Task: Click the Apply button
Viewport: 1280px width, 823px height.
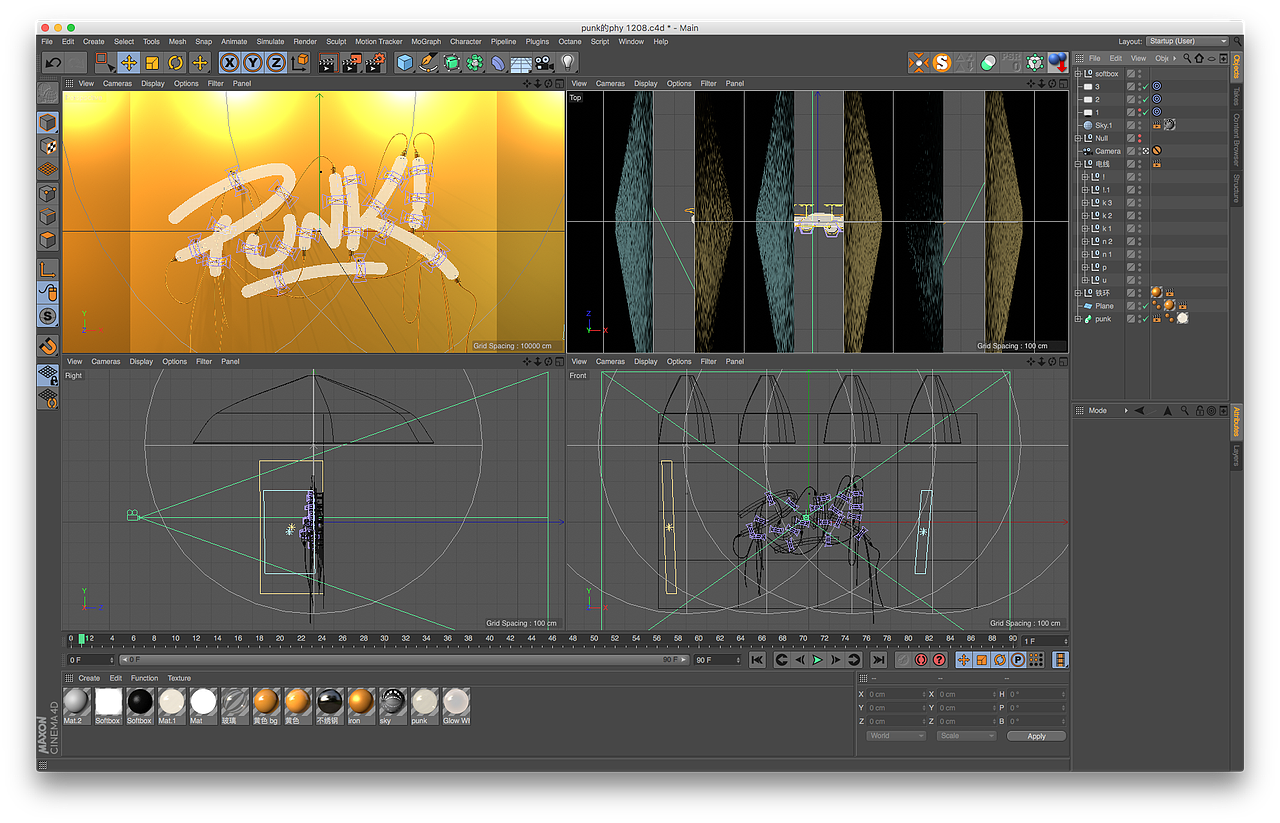Action: 1036,736
